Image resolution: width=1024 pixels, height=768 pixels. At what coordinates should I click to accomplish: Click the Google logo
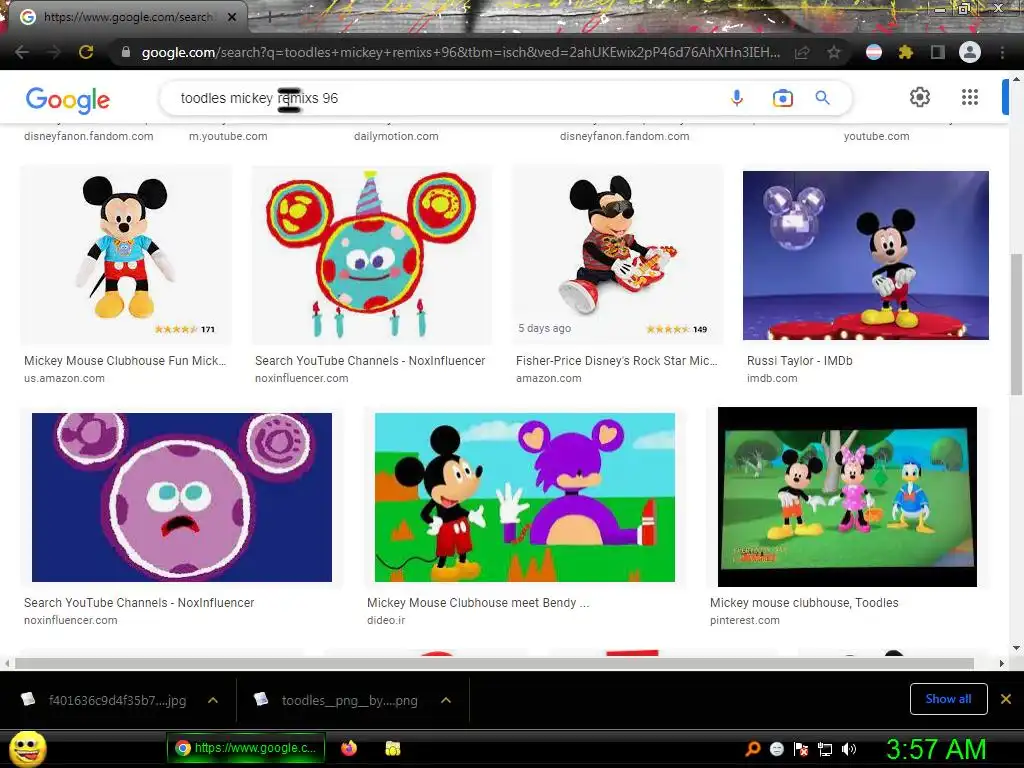[x=68, y=99]
